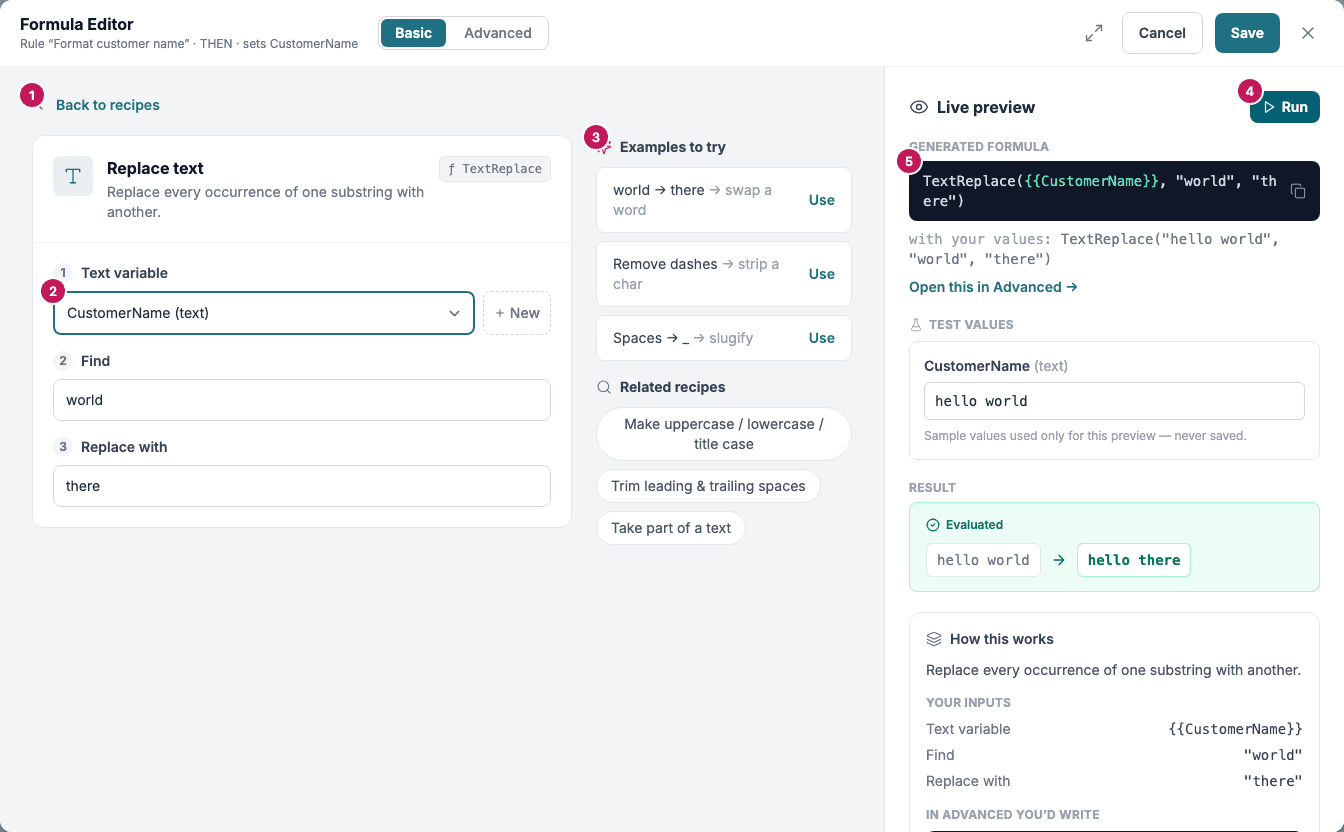Open this in Advanced link
1344x832 pixels.
(x=993, y=287)
